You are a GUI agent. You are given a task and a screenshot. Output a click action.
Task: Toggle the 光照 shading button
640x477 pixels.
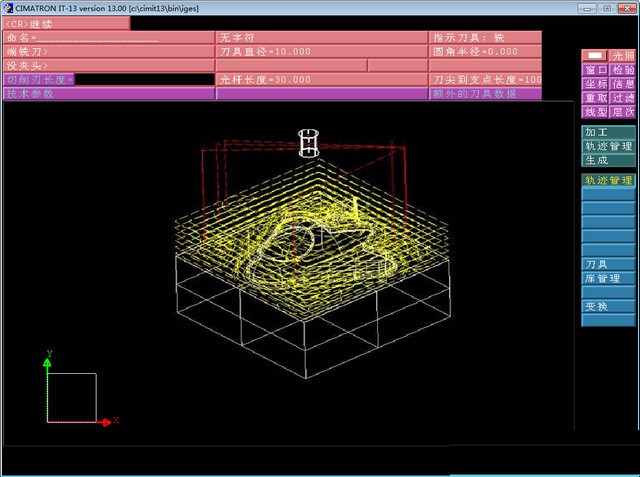click(x=623, y=57)
